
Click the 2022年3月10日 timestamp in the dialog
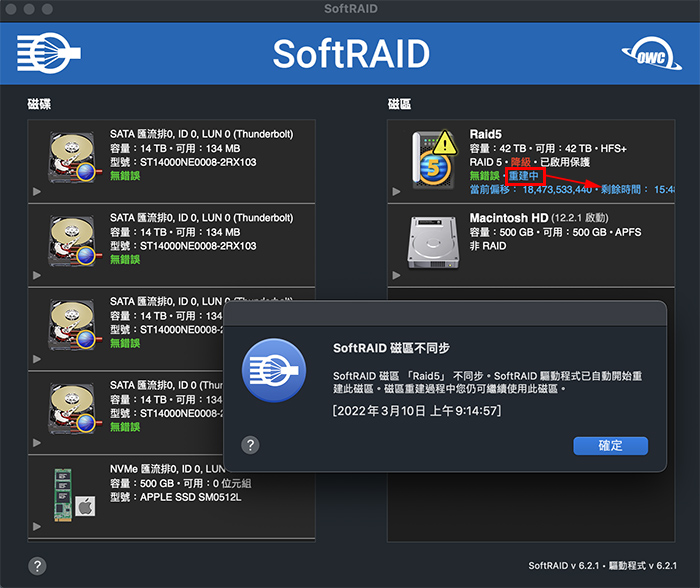tap(417, 411)
